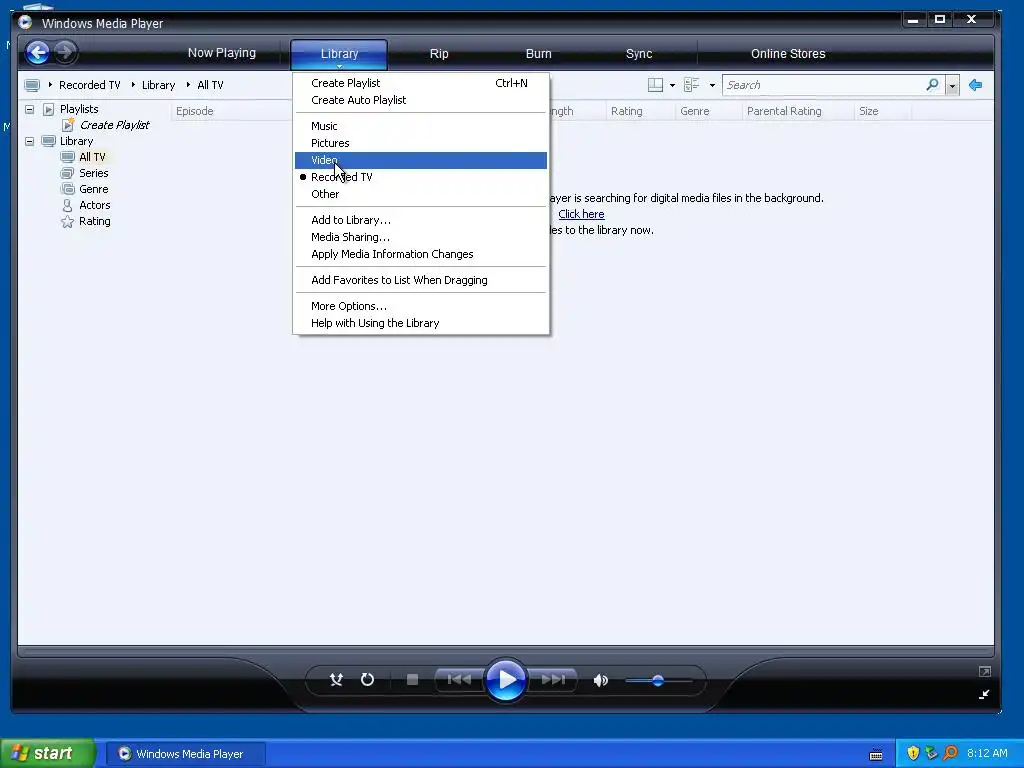Select the Rating node in the library tree
Image resolution: width=1024 pixels, height=768 pixels.
tap(94, 221)
